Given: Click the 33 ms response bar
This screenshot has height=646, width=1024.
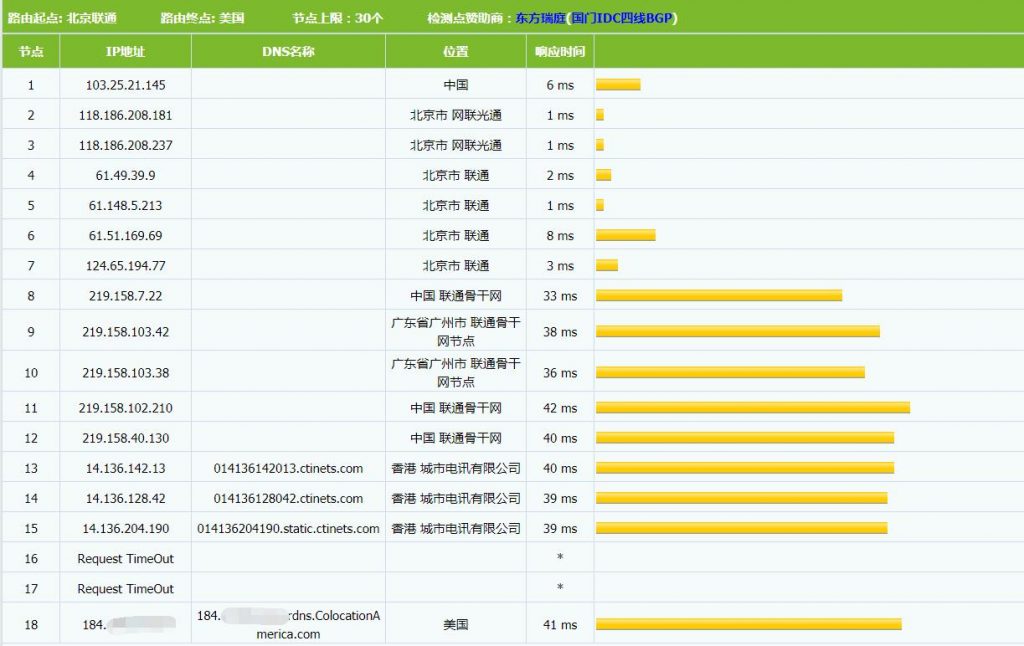Looking at the screenshot, I should coord(719,296).
